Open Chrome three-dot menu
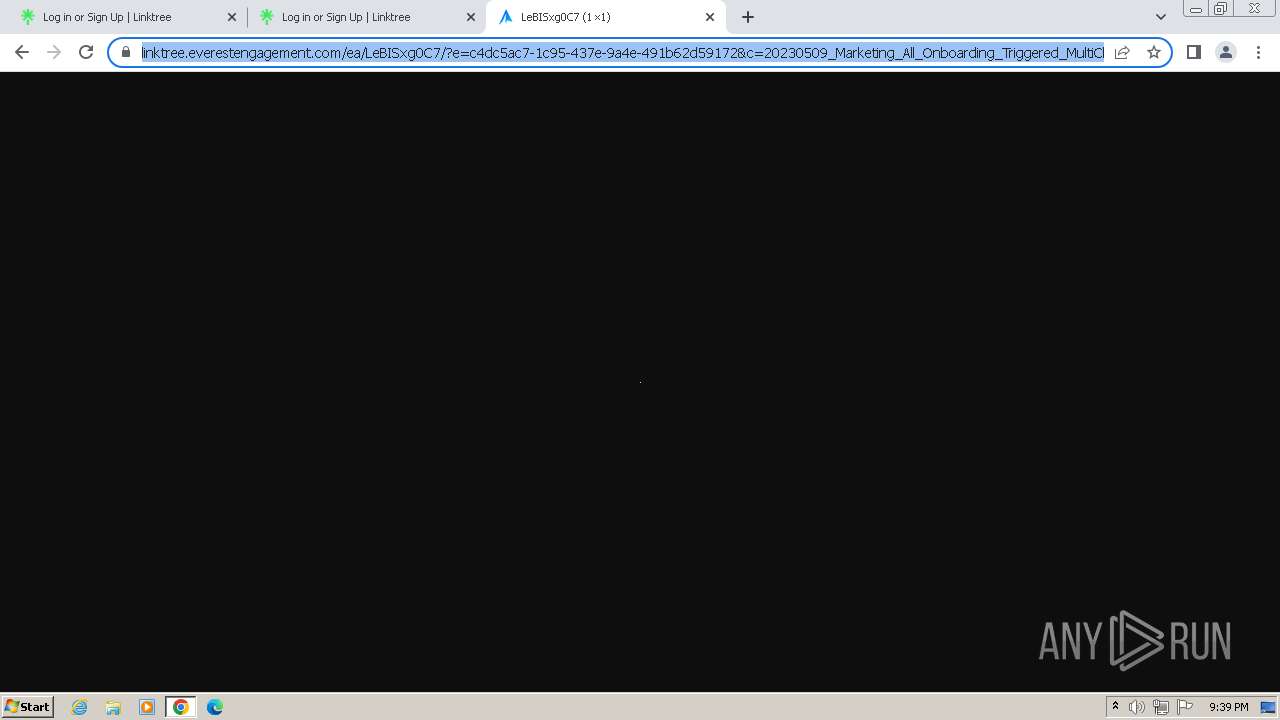1280x720 pixels. (x=1258, y=52)
